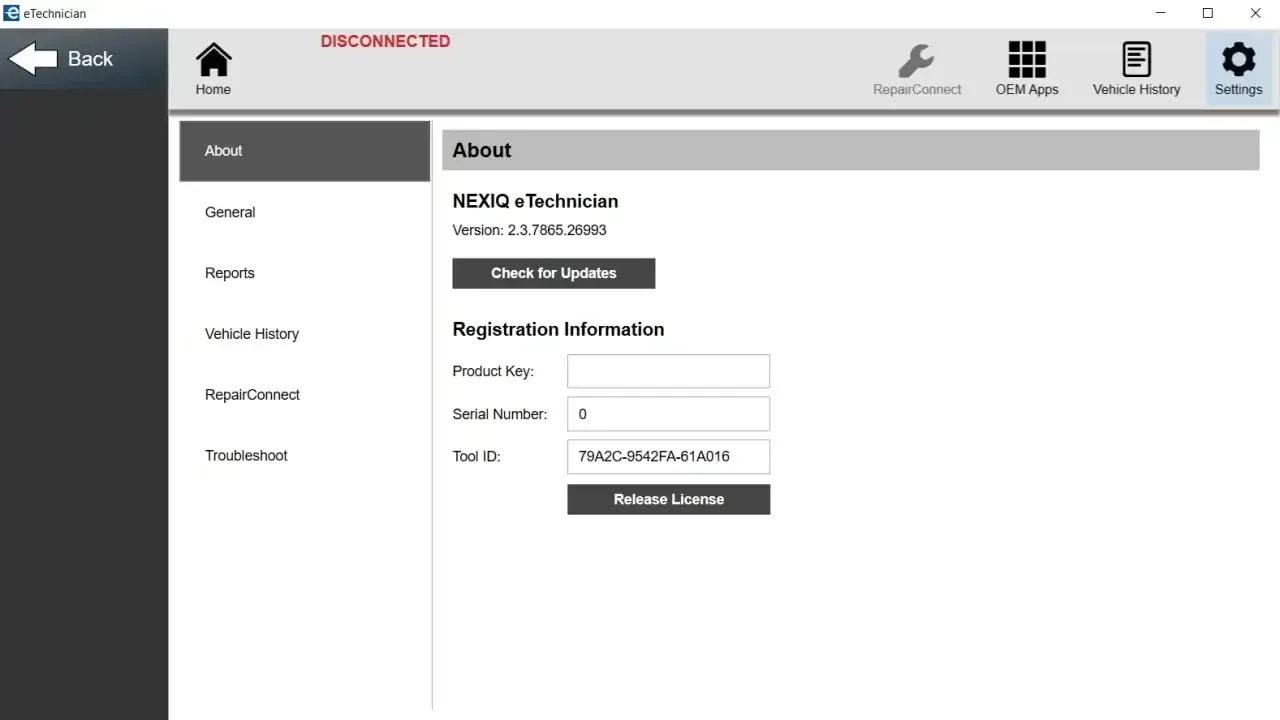The width and height of the screenshot is (1280, 720).
Task: Maximize the eTechnician window
Action: pos(1208,13)
